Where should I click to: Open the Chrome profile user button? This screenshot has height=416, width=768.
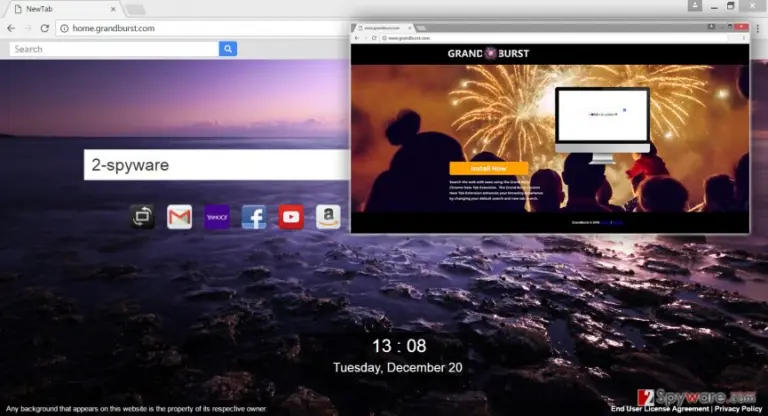point(695,5)
